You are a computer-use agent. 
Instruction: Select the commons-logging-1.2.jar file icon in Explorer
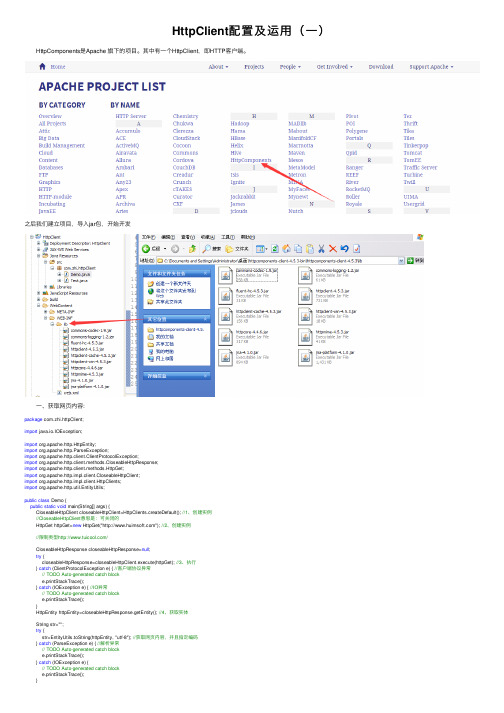pyautogui.click(x=306, y=276)
